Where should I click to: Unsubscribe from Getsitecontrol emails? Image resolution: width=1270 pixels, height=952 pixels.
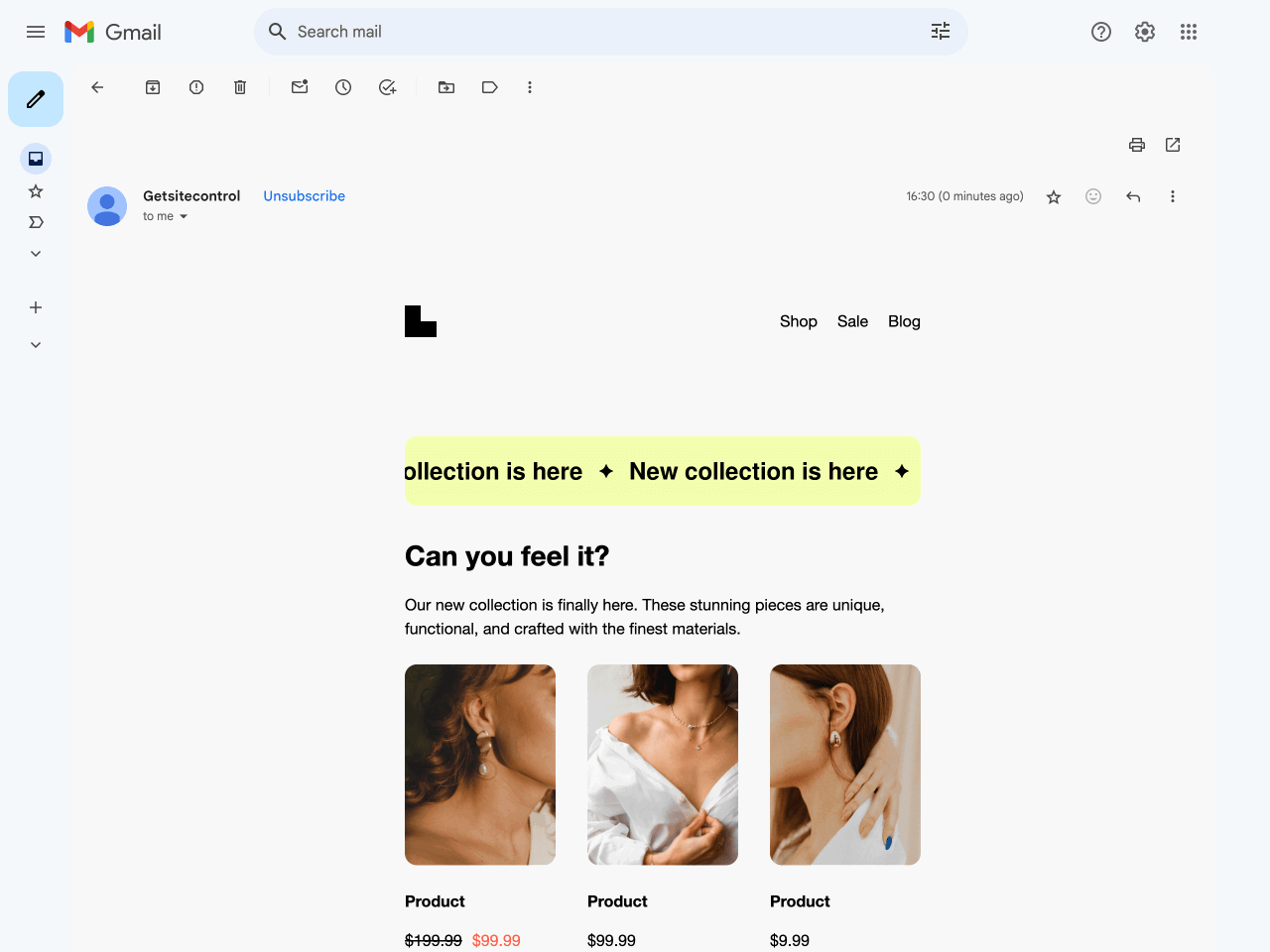click(x=304, y=196)
